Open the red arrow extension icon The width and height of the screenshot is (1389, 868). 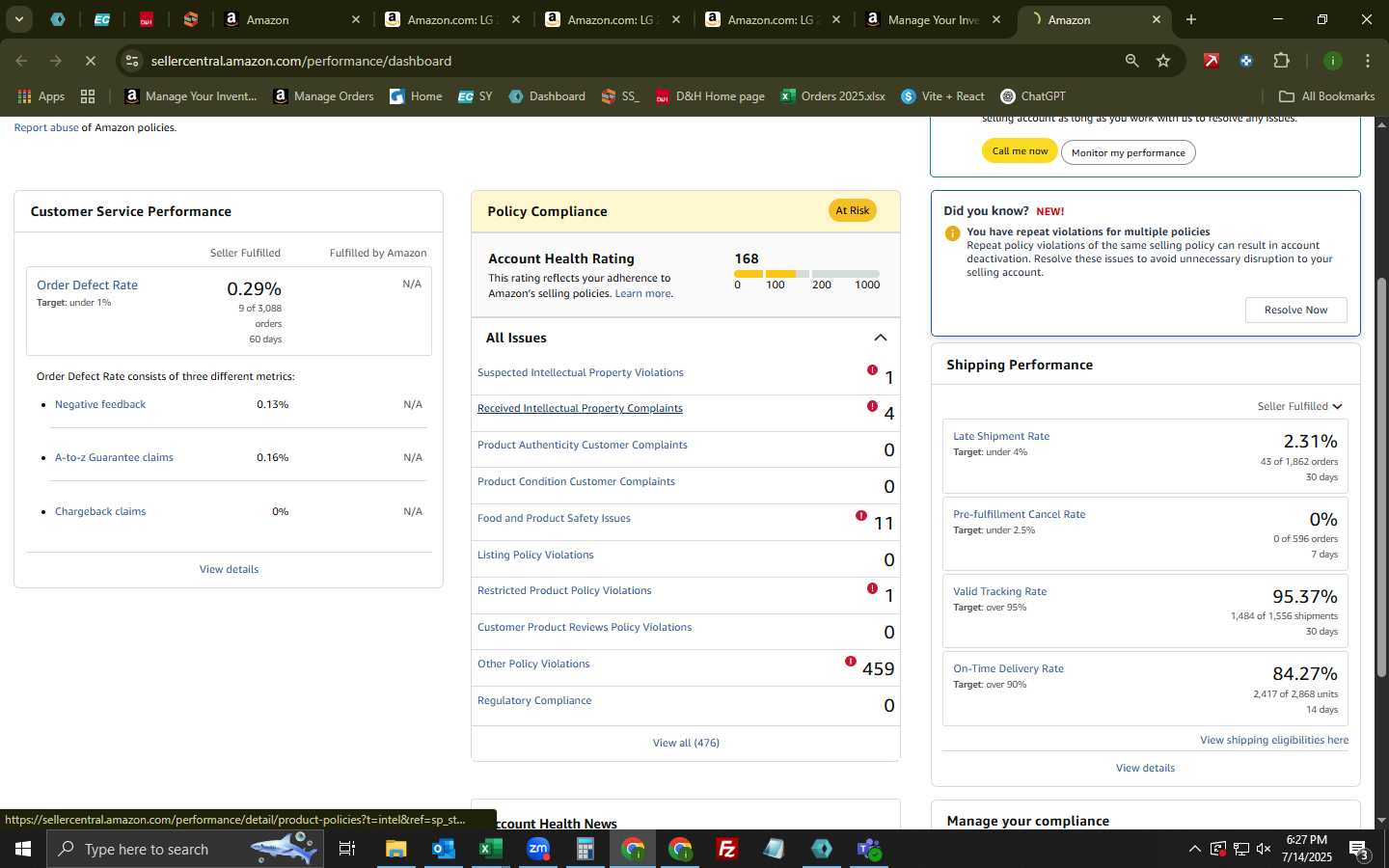(x=1211, y=61)
